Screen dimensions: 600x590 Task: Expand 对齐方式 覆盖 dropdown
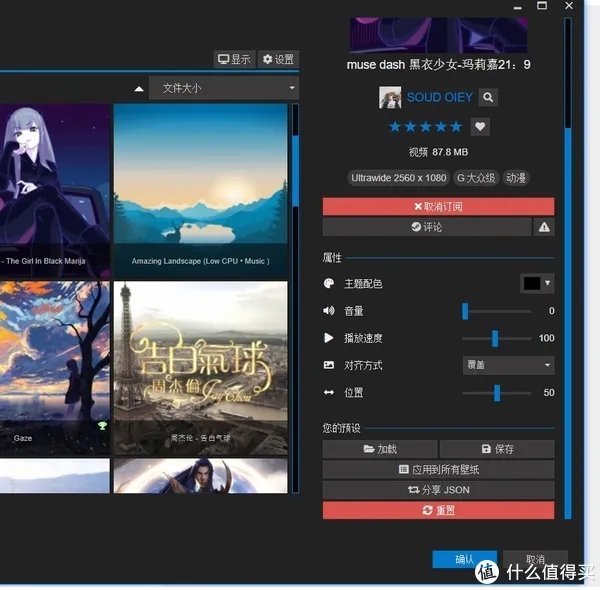click(508, 365)
